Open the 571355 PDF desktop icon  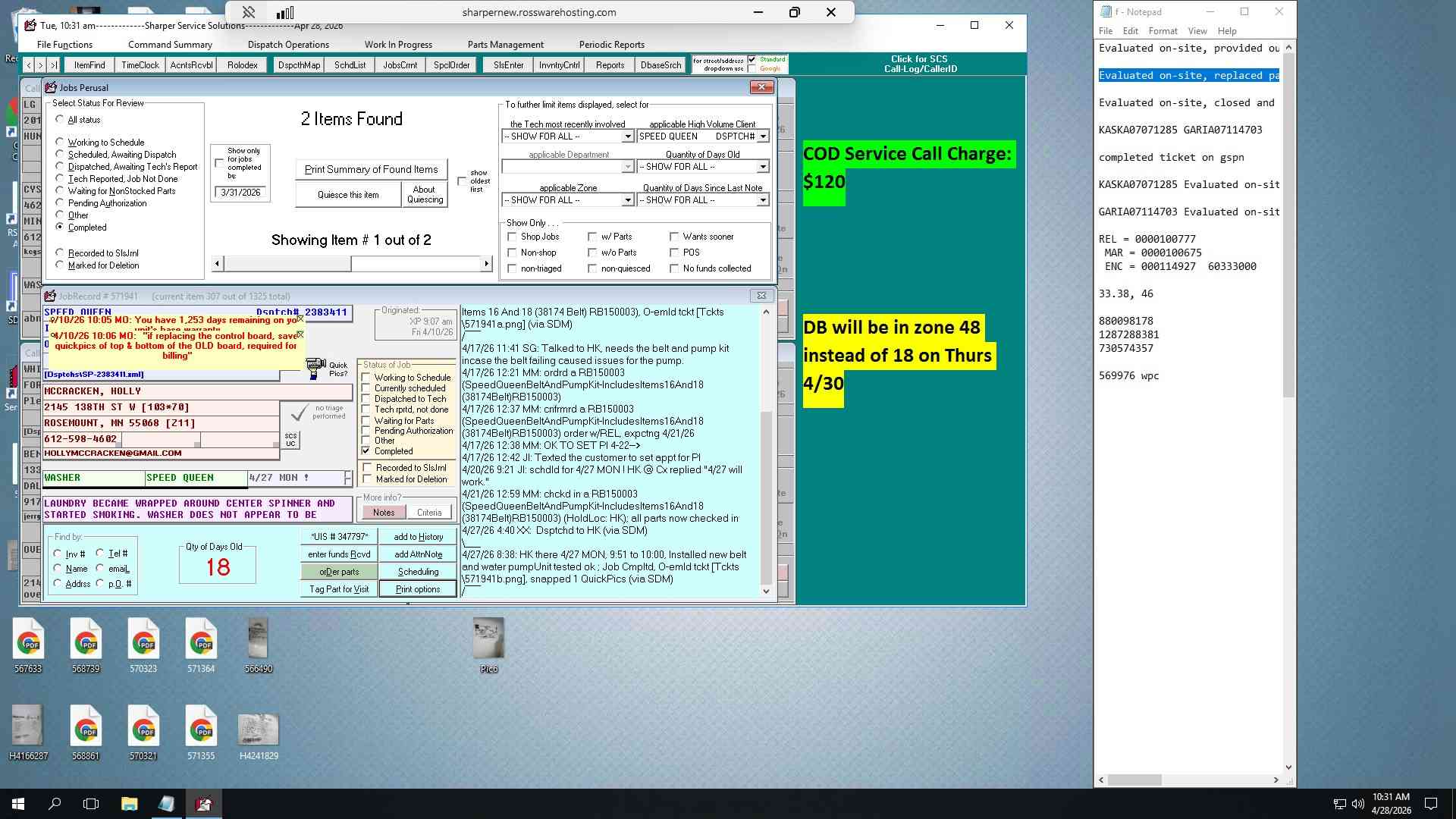click(201, 732)
